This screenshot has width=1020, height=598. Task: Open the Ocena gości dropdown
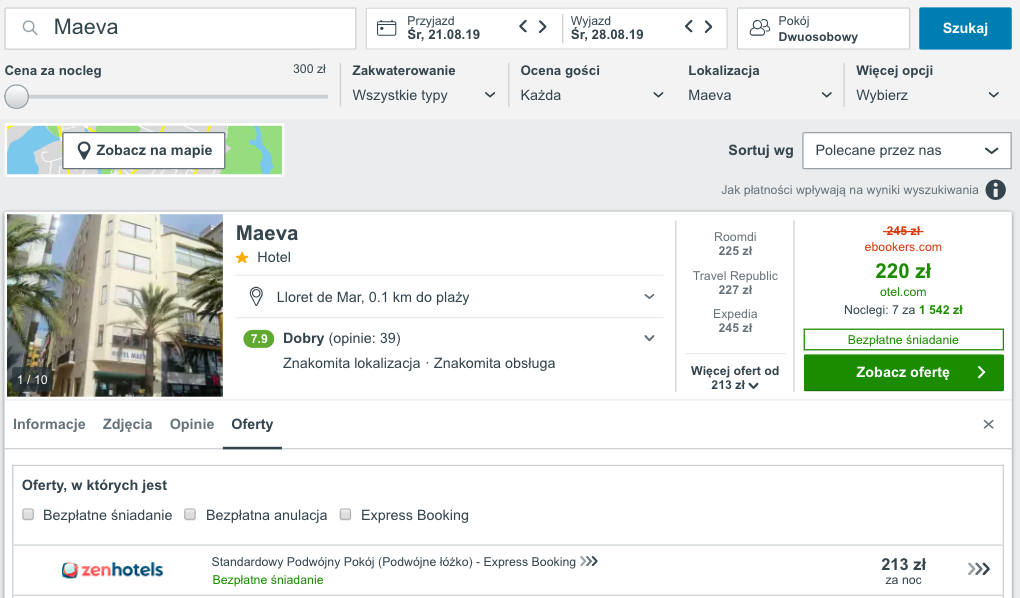(592, 95)
